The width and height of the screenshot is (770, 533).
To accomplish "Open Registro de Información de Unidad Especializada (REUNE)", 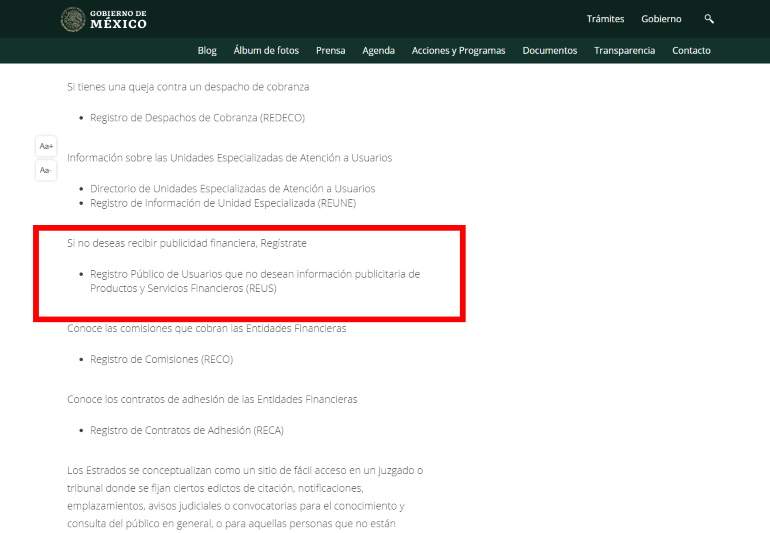I will 223,203.
